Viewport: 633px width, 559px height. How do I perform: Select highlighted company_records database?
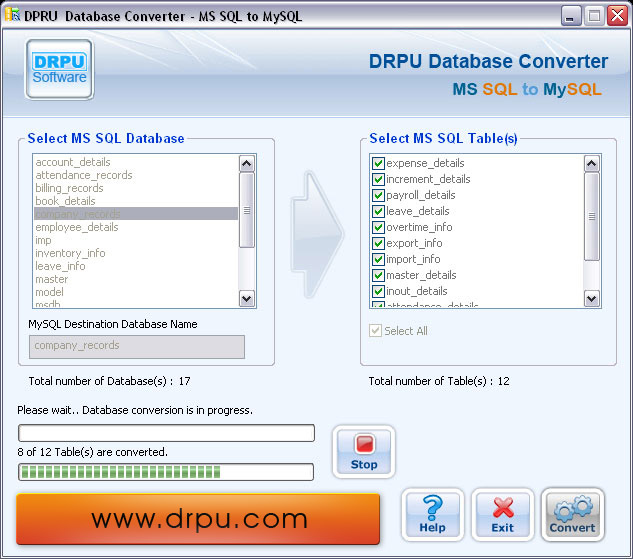point(136,214)
